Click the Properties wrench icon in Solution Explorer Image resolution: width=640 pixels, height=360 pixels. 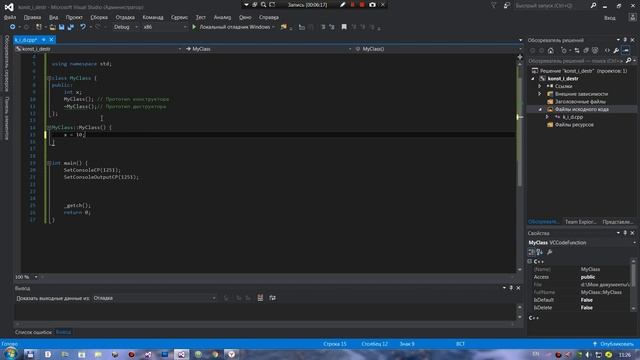[616, 51]
